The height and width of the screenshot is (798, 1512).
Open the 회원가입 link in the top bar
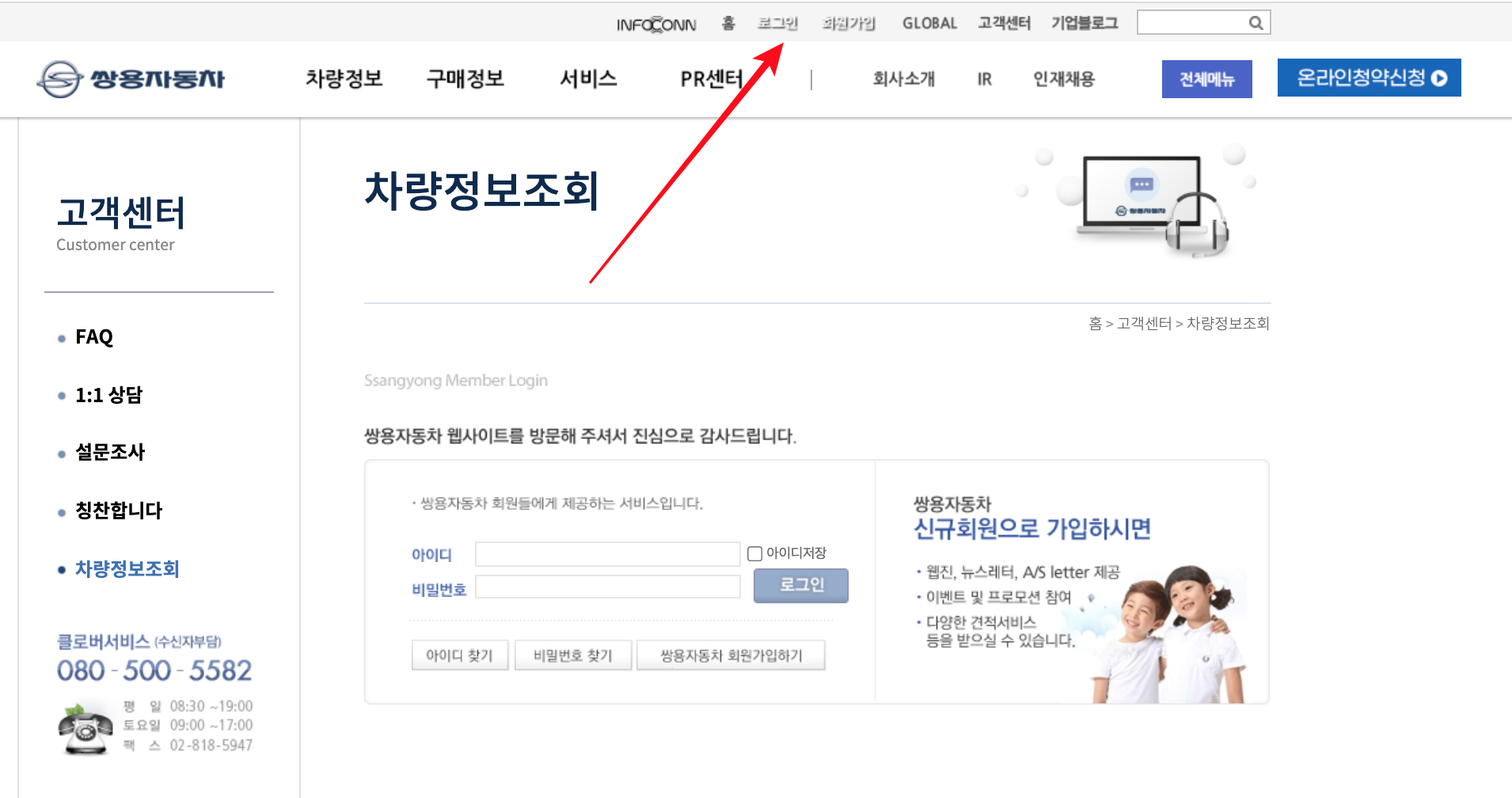tap(849, 23)
